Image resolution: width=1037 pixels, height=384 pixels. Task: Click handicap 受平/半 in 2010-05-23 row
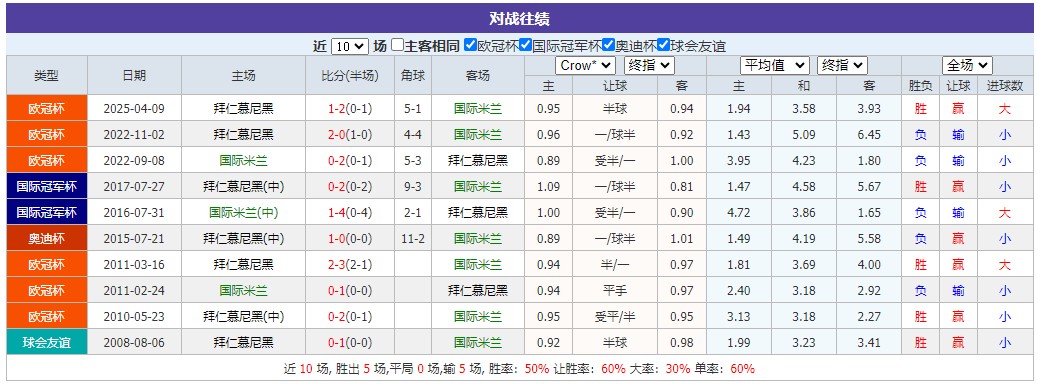[x=615, y=317]
